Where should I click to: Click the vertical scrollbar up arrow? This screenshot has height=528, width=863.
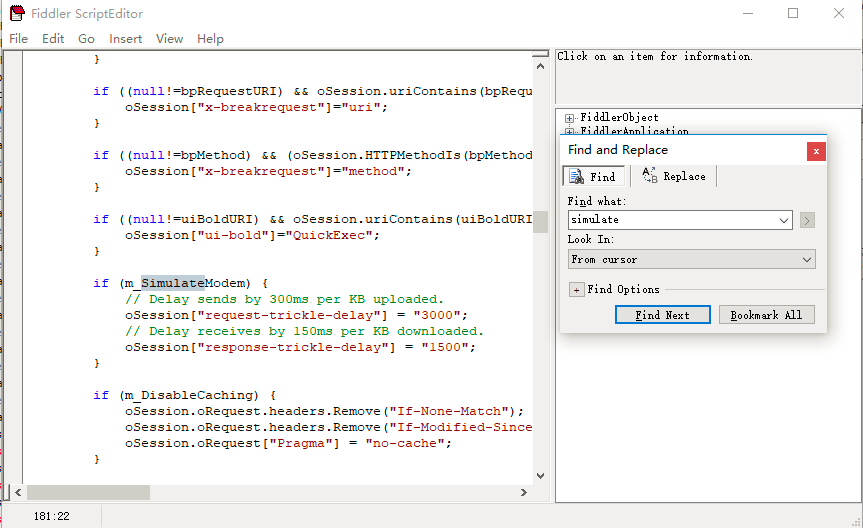(x=540, y=66)
